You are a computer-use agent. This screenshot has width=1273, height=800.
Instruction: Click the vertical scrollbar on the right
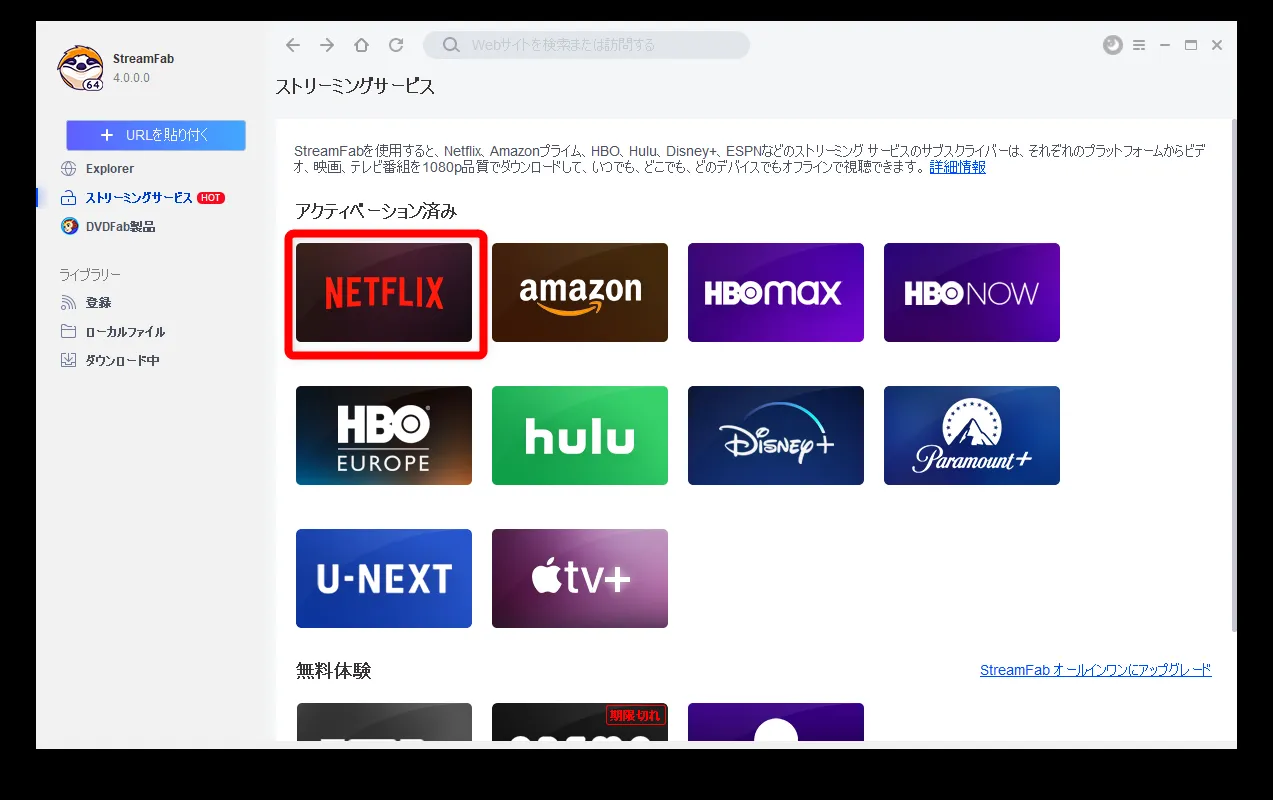(1234, 375)
